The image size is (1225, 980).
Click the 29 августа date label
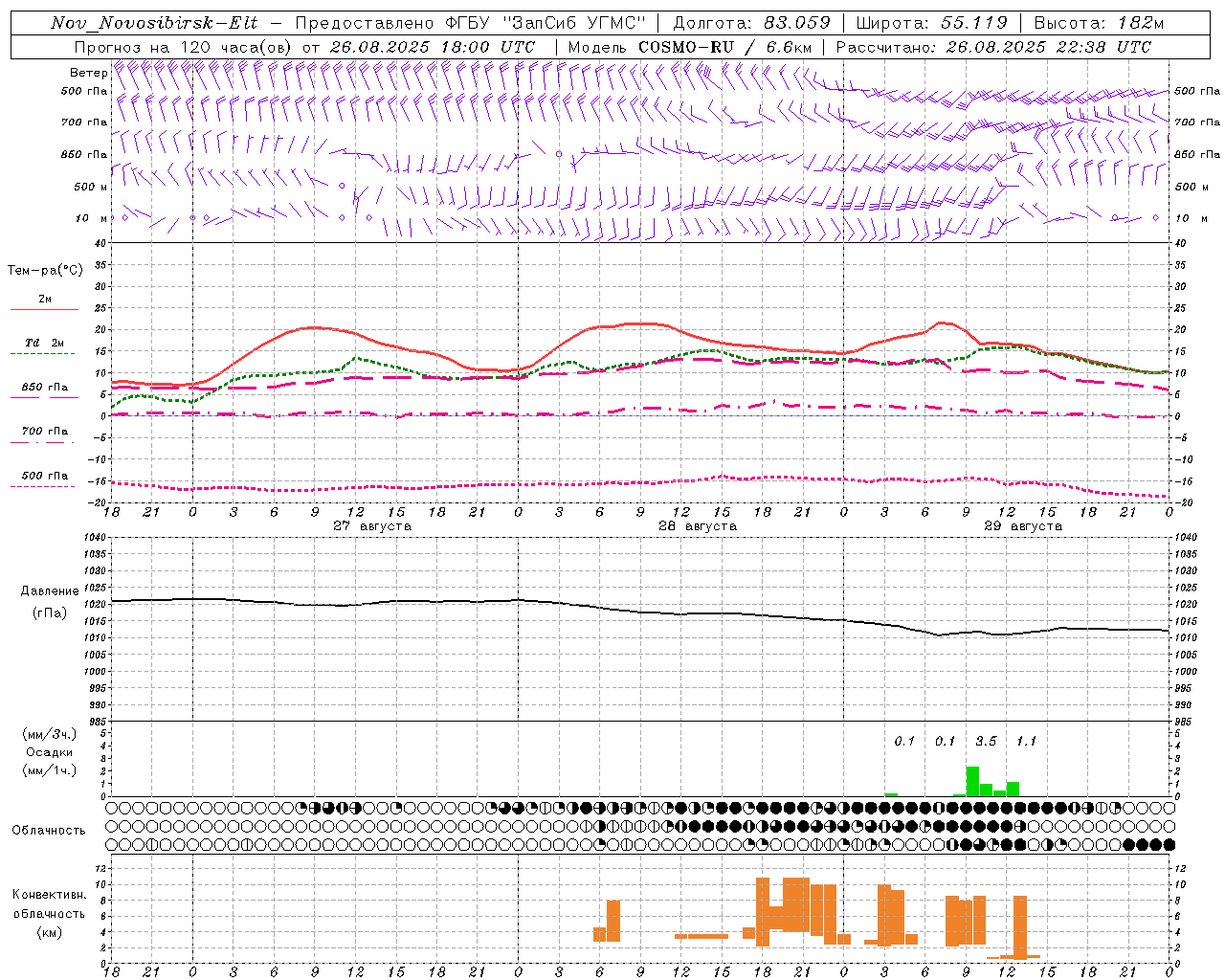click(x=1023, y=526)
